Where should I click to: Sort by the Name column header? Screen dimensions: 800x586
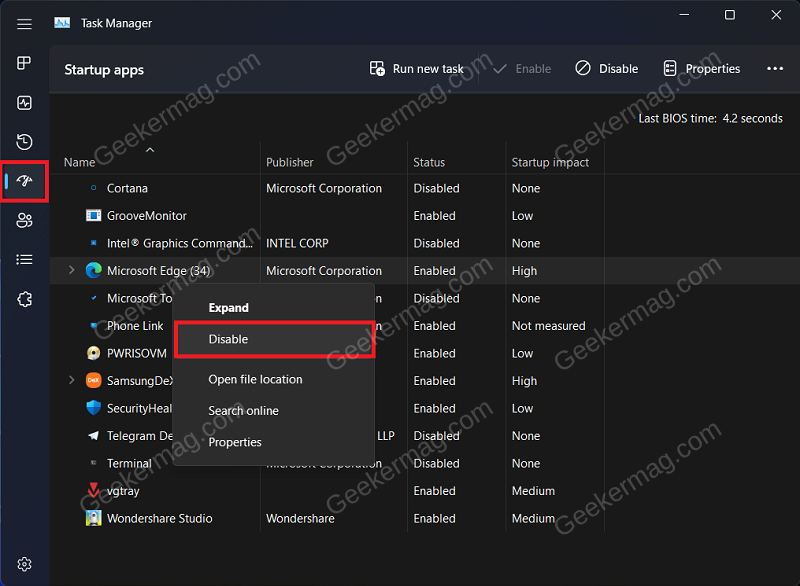pos(80,162)
